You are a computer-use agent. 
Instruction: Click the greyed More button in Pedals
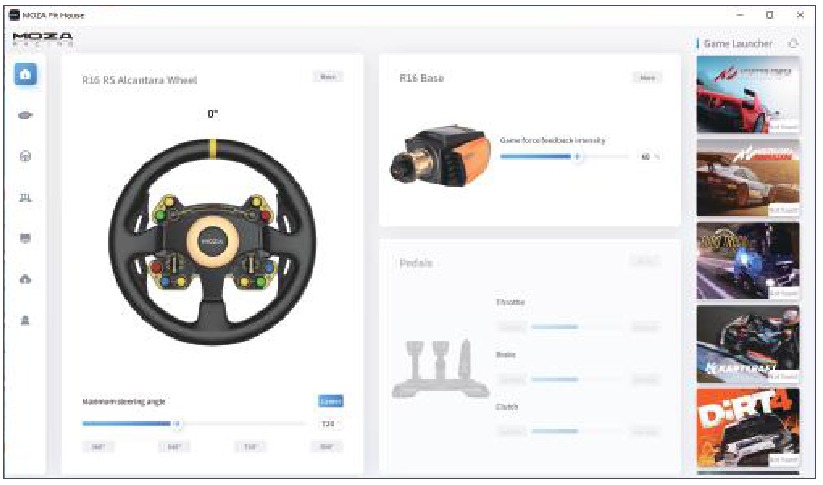pos(645,261)
